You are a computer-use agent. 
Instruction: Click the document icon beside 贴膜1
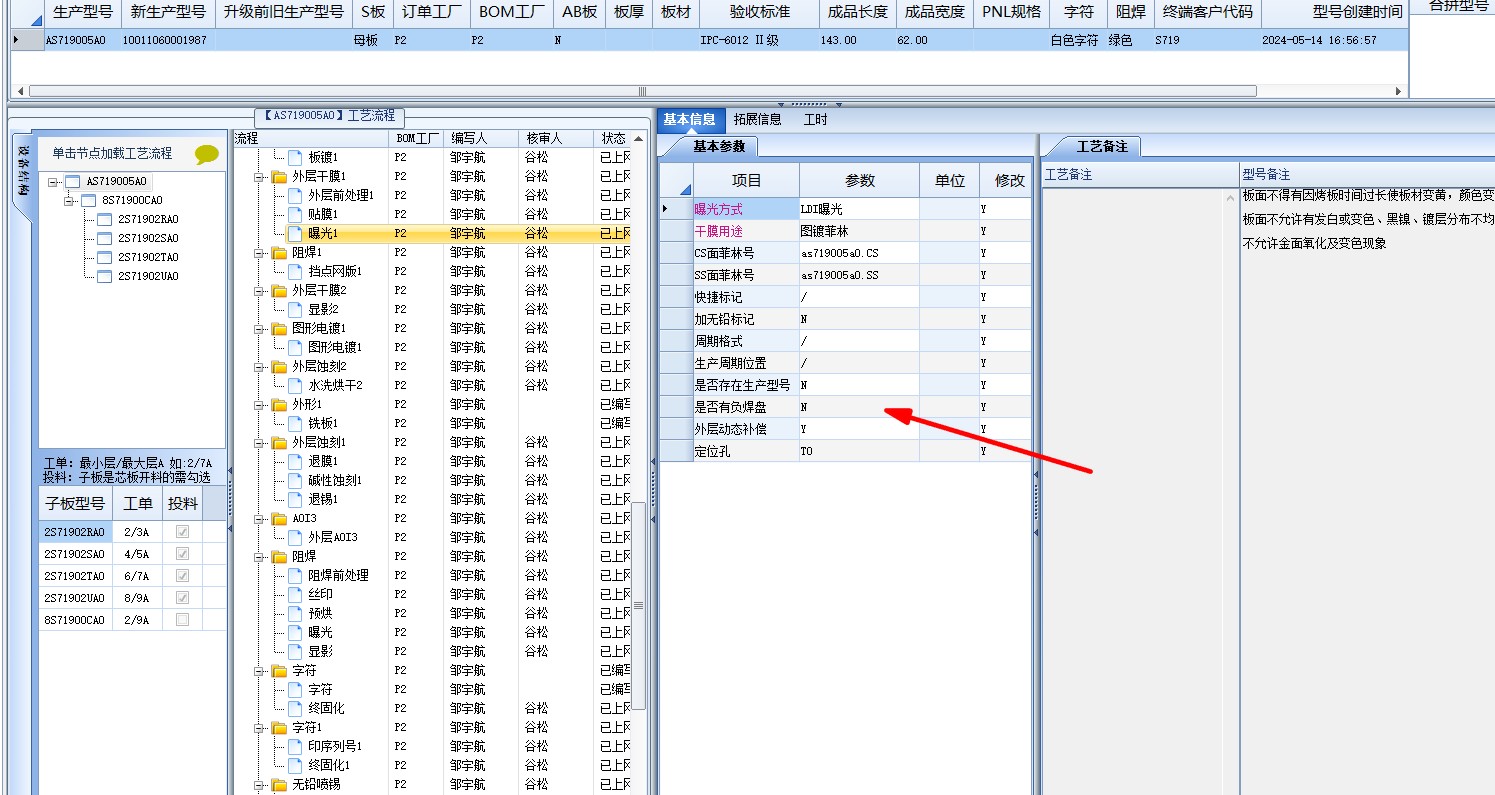[x=295, y=214]
